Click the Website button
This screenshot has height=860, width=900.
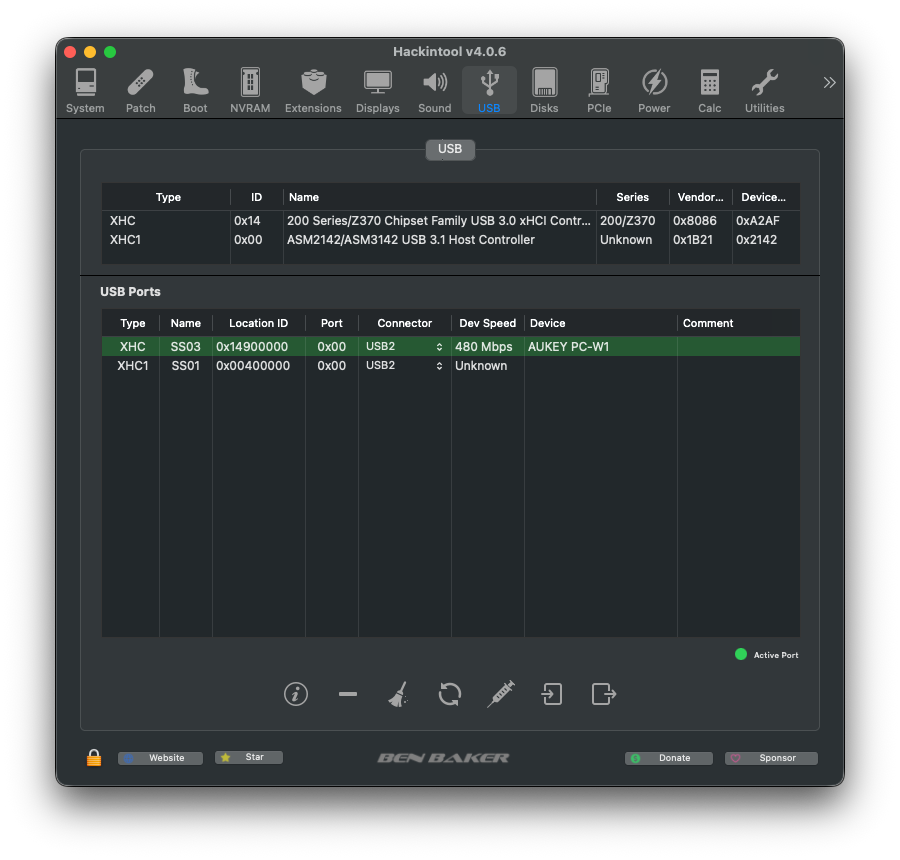click(160, 758)
